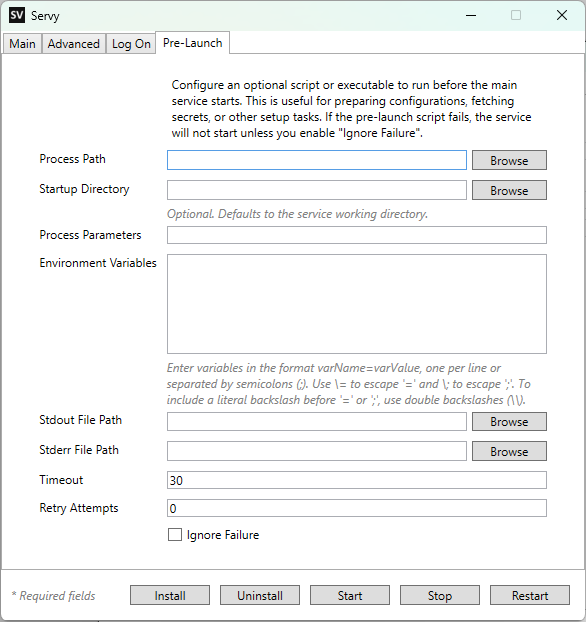Click the Timeout field showing 30

pyautogui.click(x=357, y=480)
